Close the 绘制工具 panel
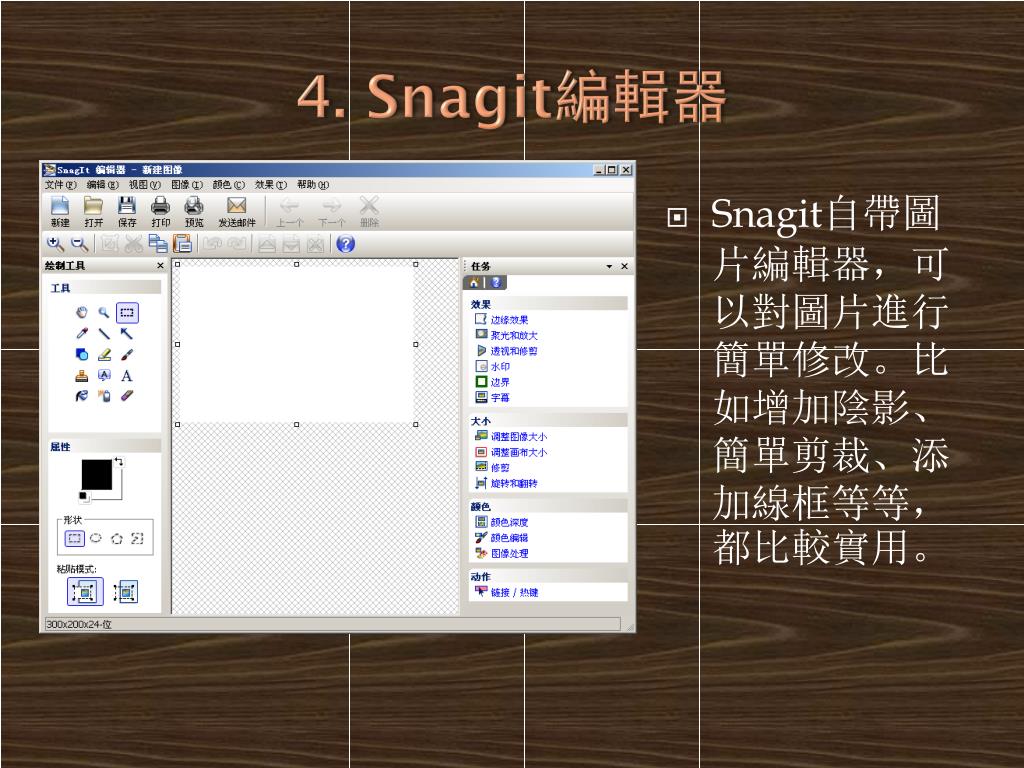The height and width of the screenshot is (768, 1024). [x=161, y=266]
